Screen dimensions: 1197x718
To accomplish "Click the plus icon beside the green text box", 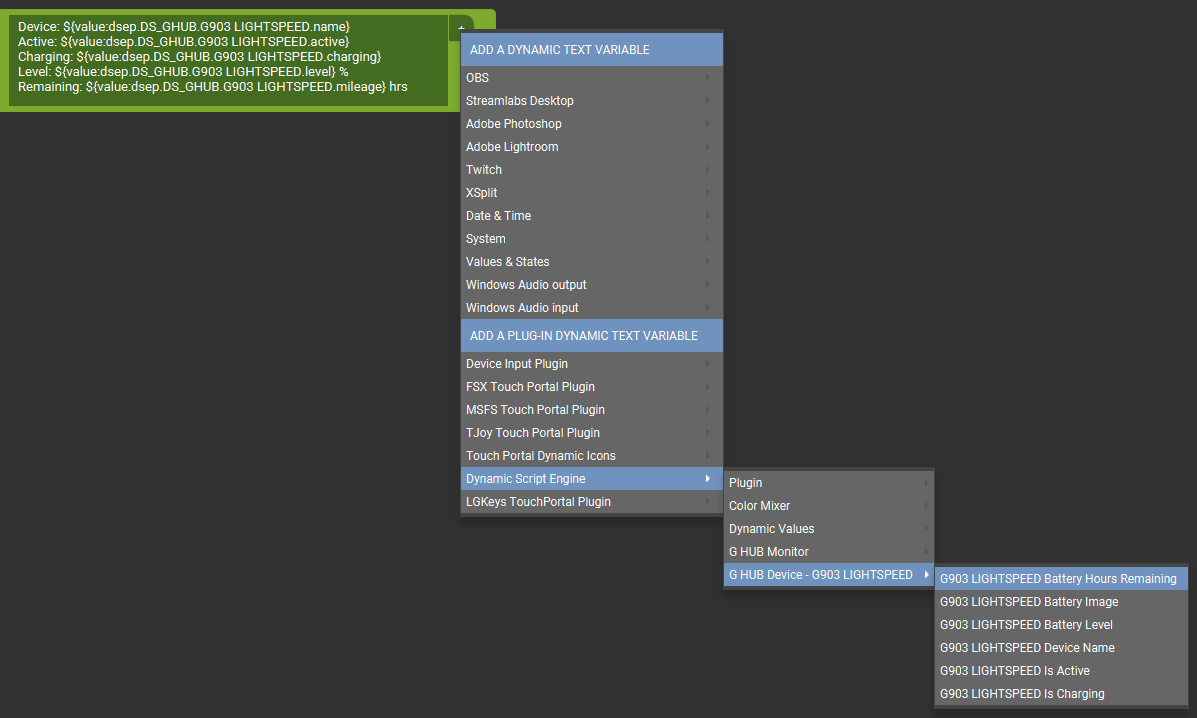I will click(461, 28).
